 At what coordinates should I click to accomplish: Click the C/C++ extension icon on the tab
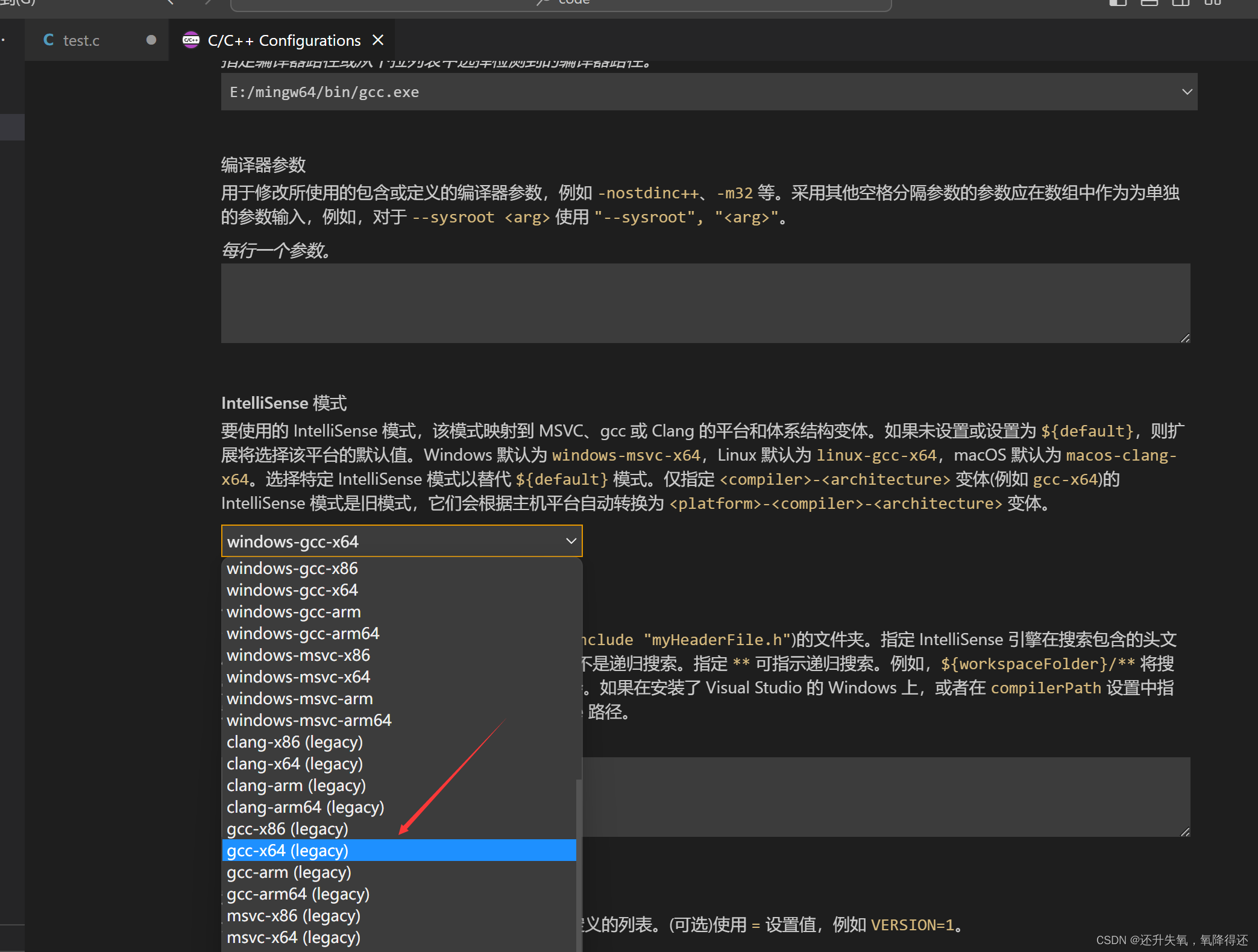click(x=191, y=40)
